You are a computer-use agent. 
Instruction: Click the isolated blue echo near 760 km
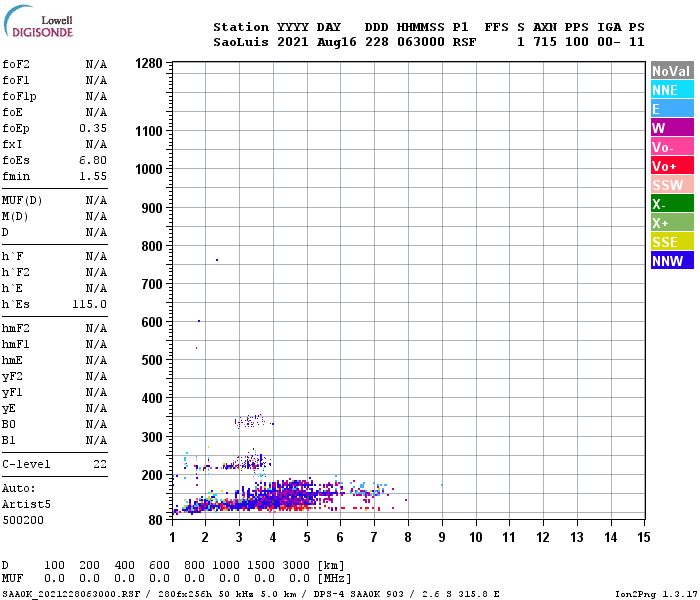[x=217, y=260]
